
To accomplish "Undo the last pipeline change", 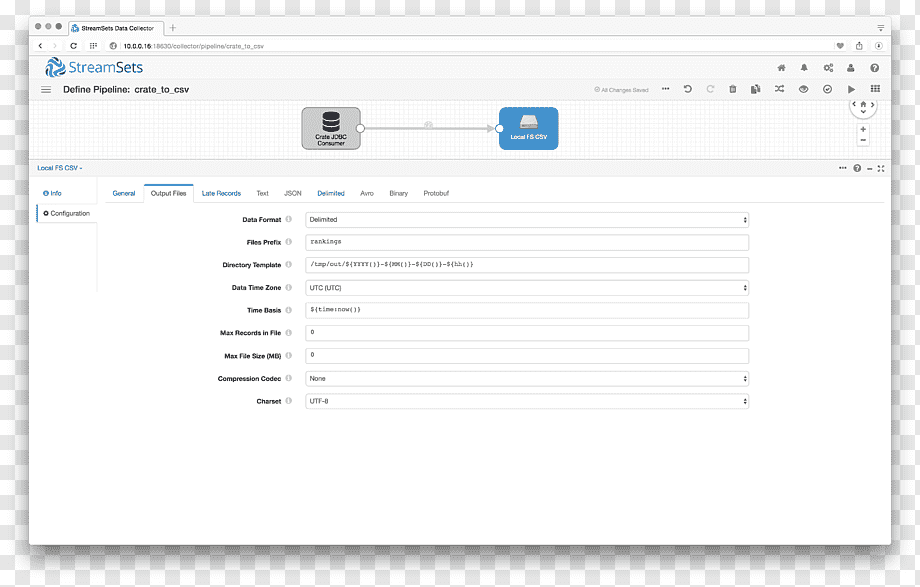I will pyautogui.click(x=688, y=89).
